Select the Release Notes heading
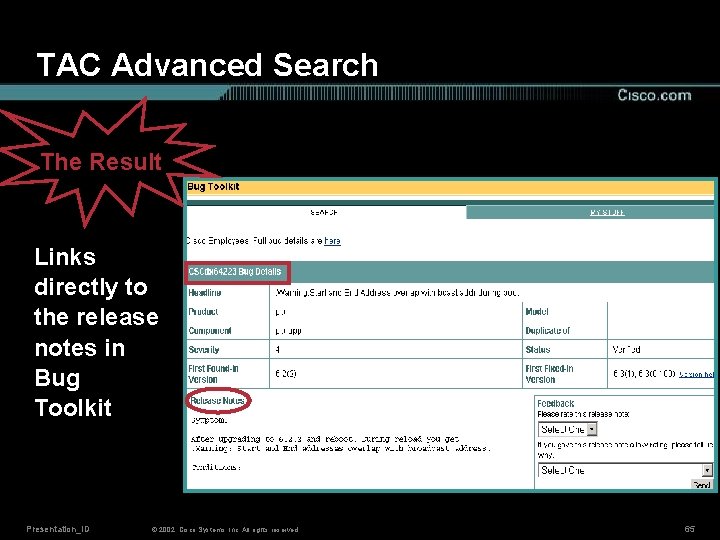Viewport: 720px width, 540px height. tap(218, 400)
